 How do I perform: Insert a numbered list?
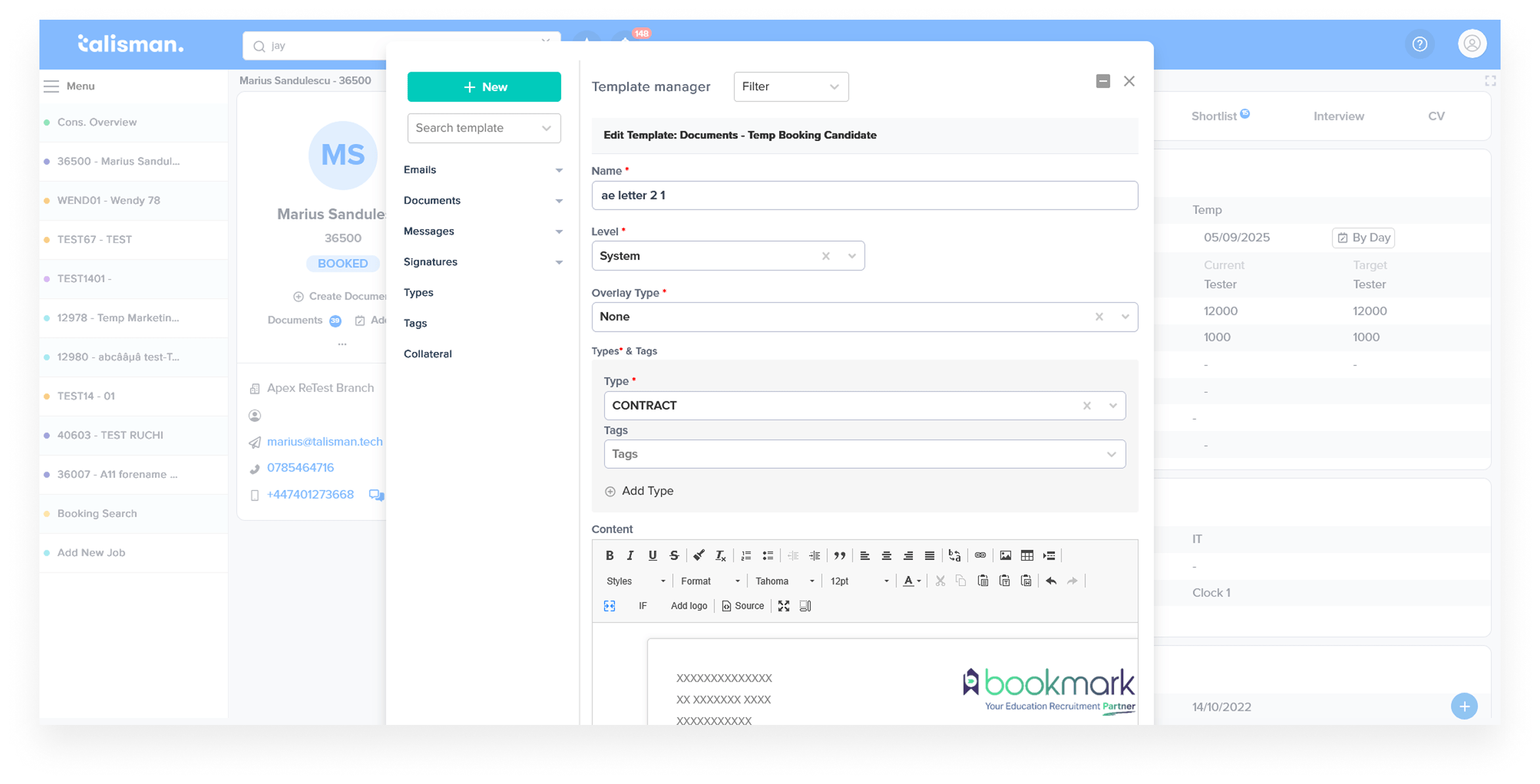click(746, 555)
